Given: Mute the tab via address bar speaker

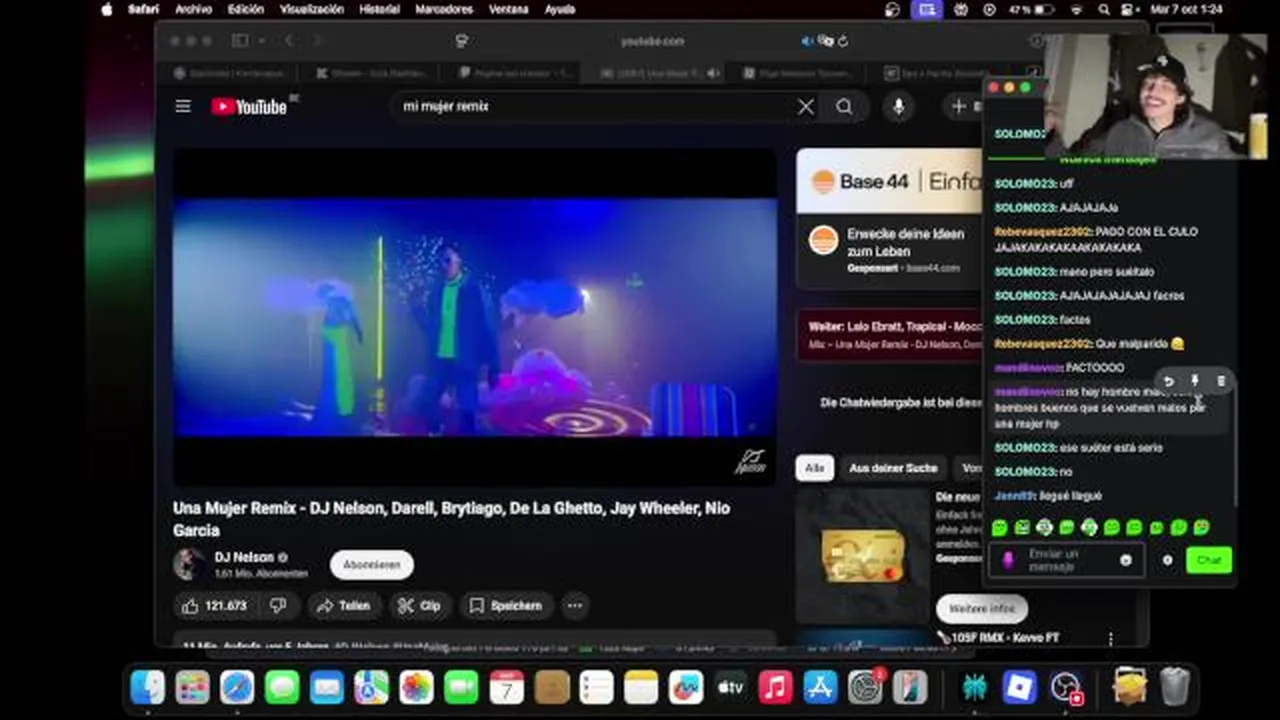Looking at the screenshot, I should point(807,41).
